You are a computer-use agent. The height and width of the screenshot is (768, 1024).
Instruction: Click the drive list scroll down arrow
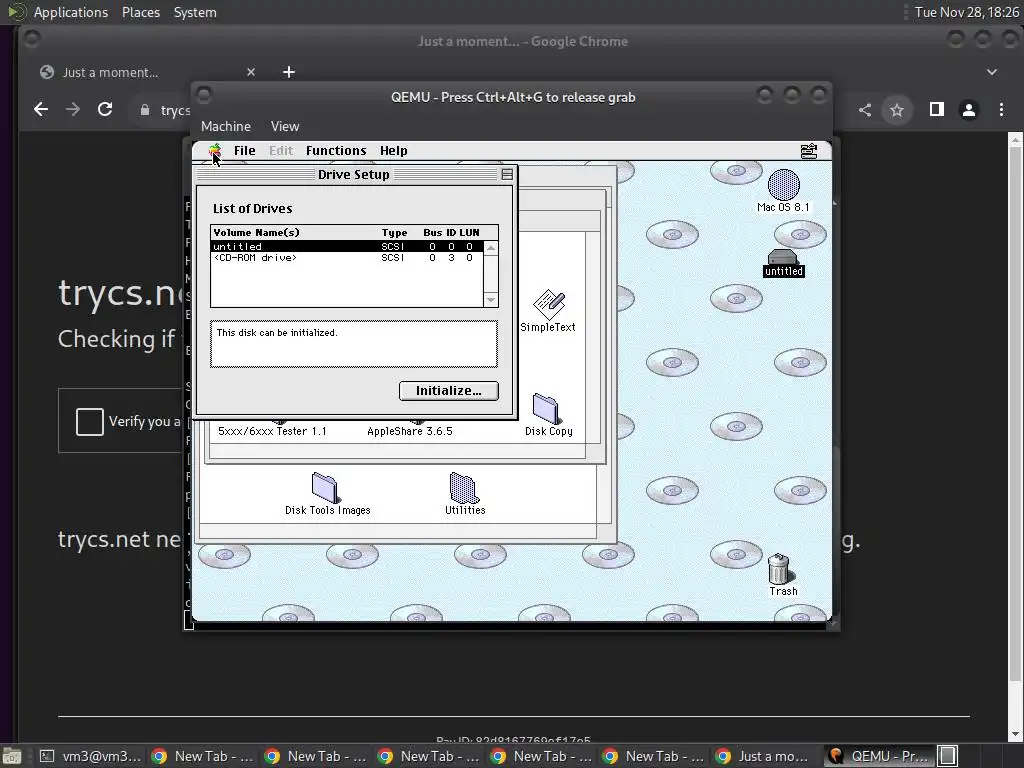[x=490, y=300]
